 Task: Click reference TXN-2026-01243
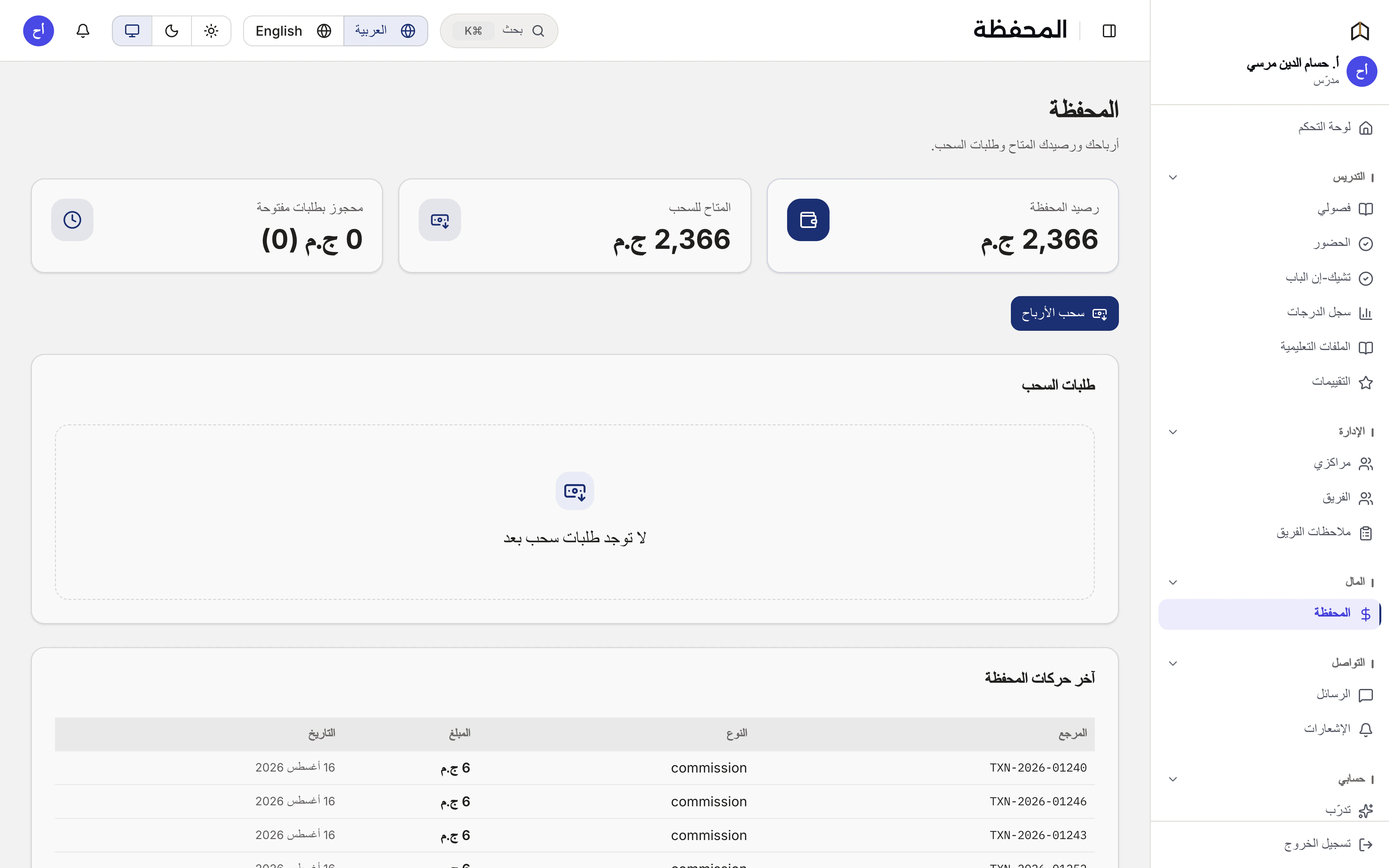tap(1038, 835)
